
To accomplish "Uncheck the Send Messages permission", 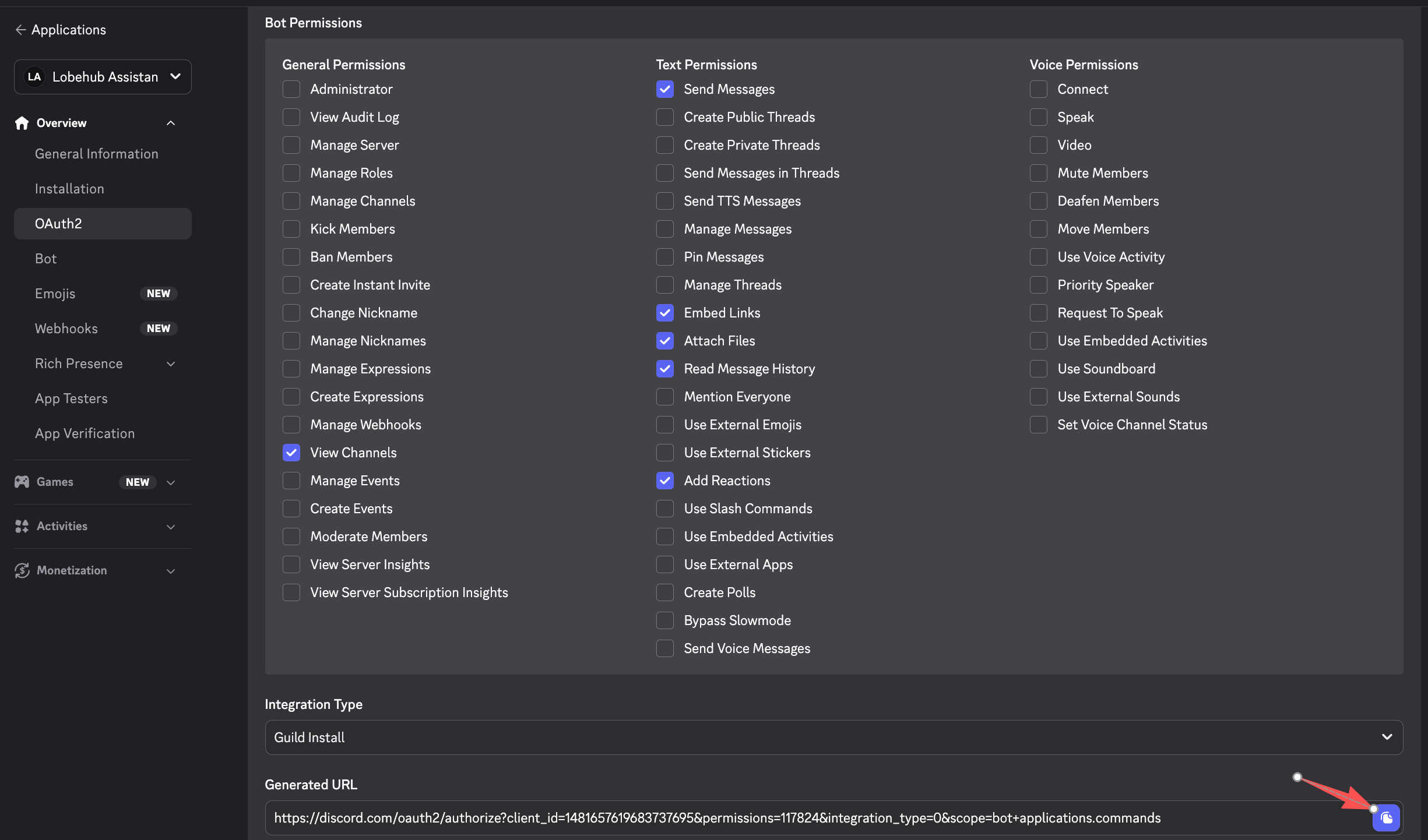I will [x=665, y=89].
